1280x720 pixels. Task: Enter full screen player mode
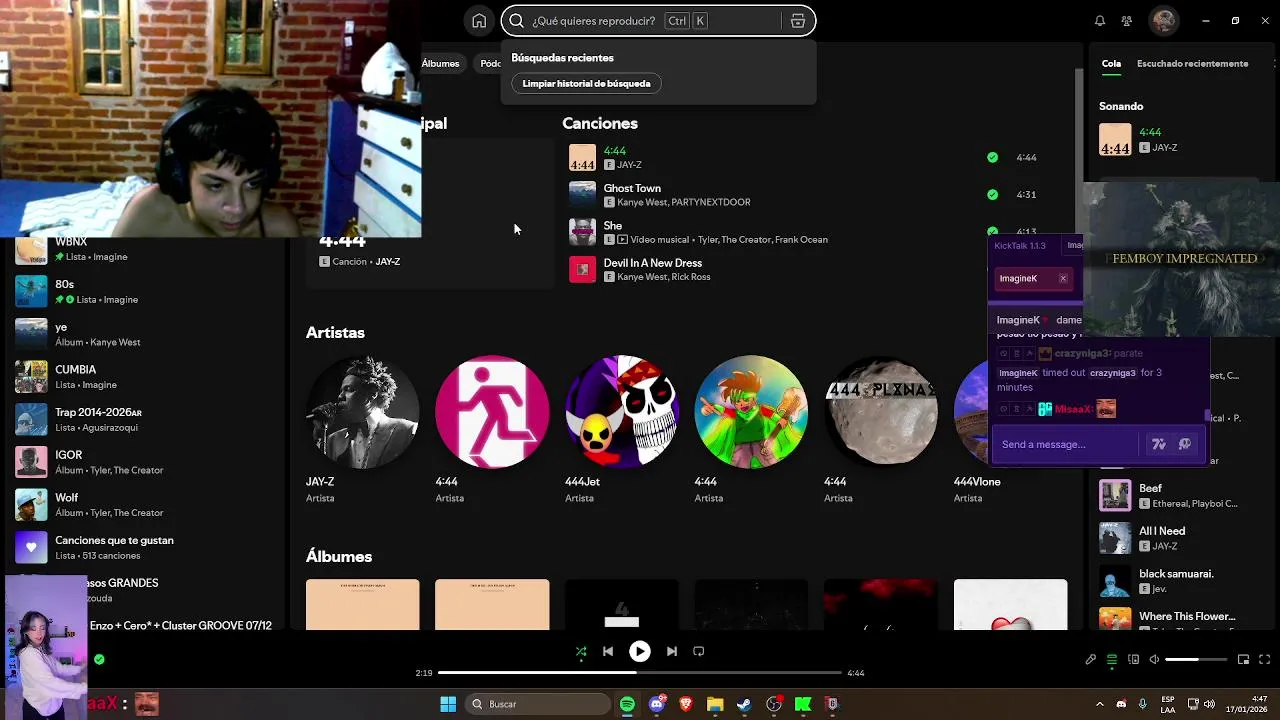coord(1265,659)
